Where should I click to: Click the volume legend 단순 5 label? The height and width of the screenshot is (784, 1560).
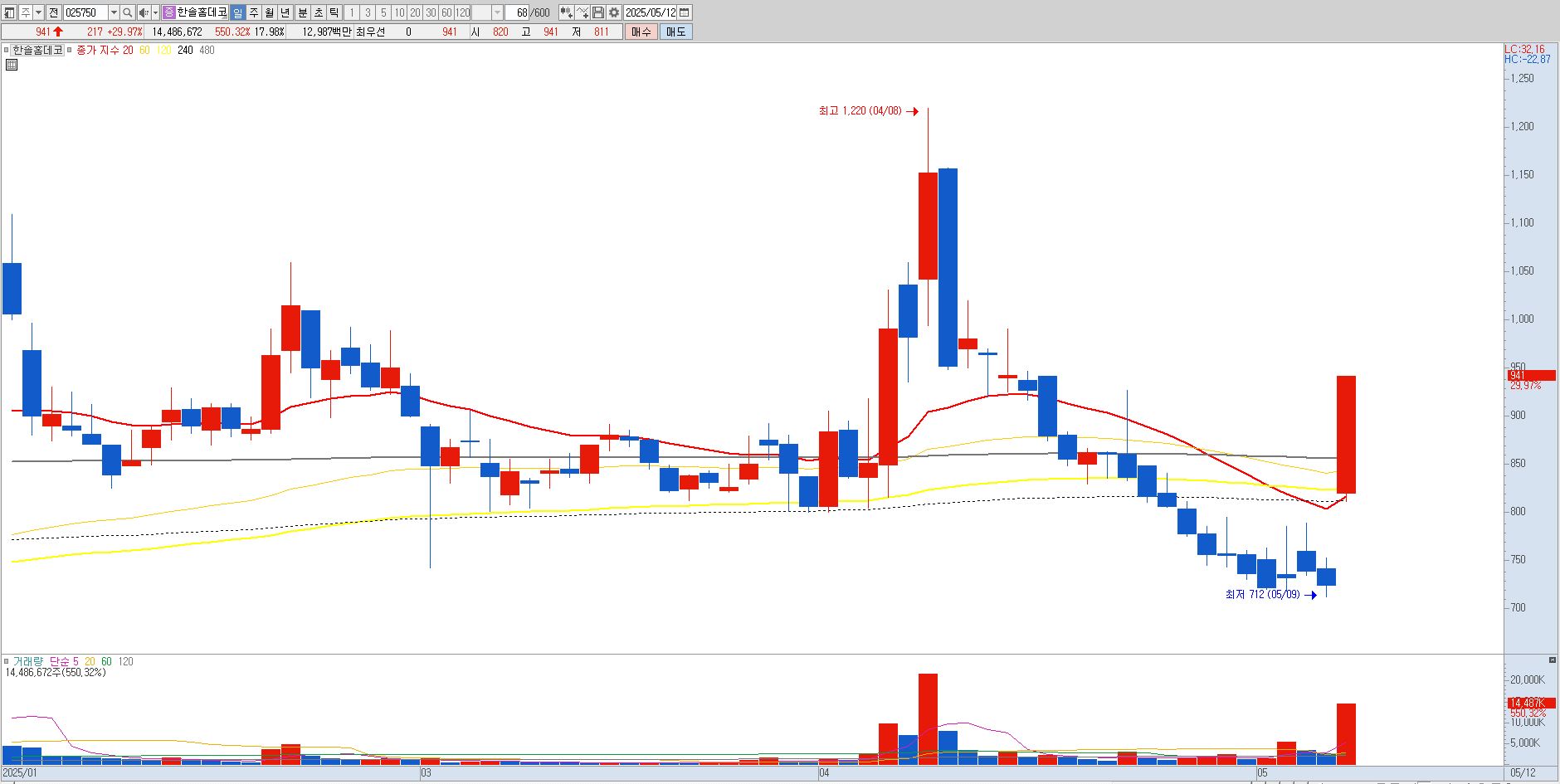point(64,661)
